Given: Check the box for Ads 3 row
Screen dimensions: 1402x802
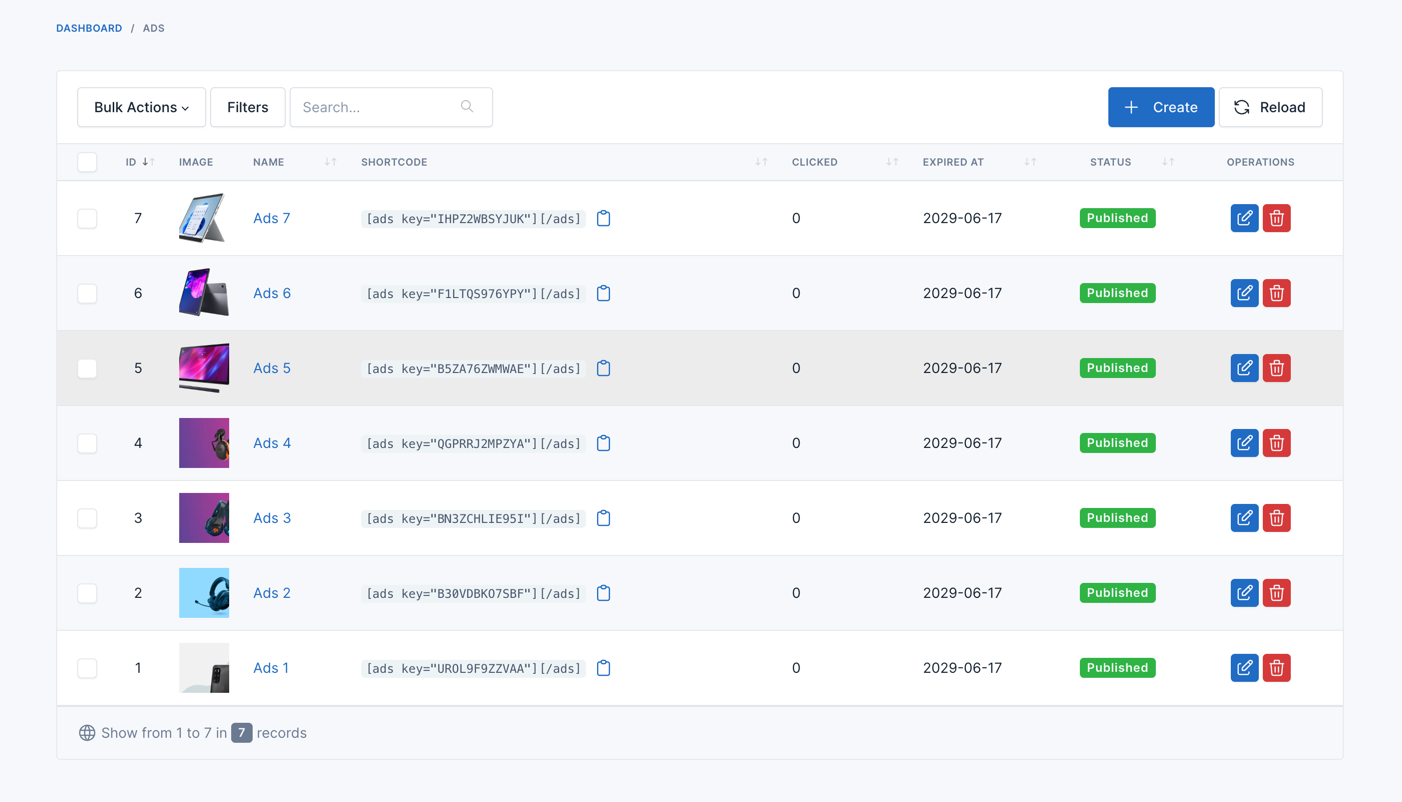Looking at the screenshot, I should [87, 518].
